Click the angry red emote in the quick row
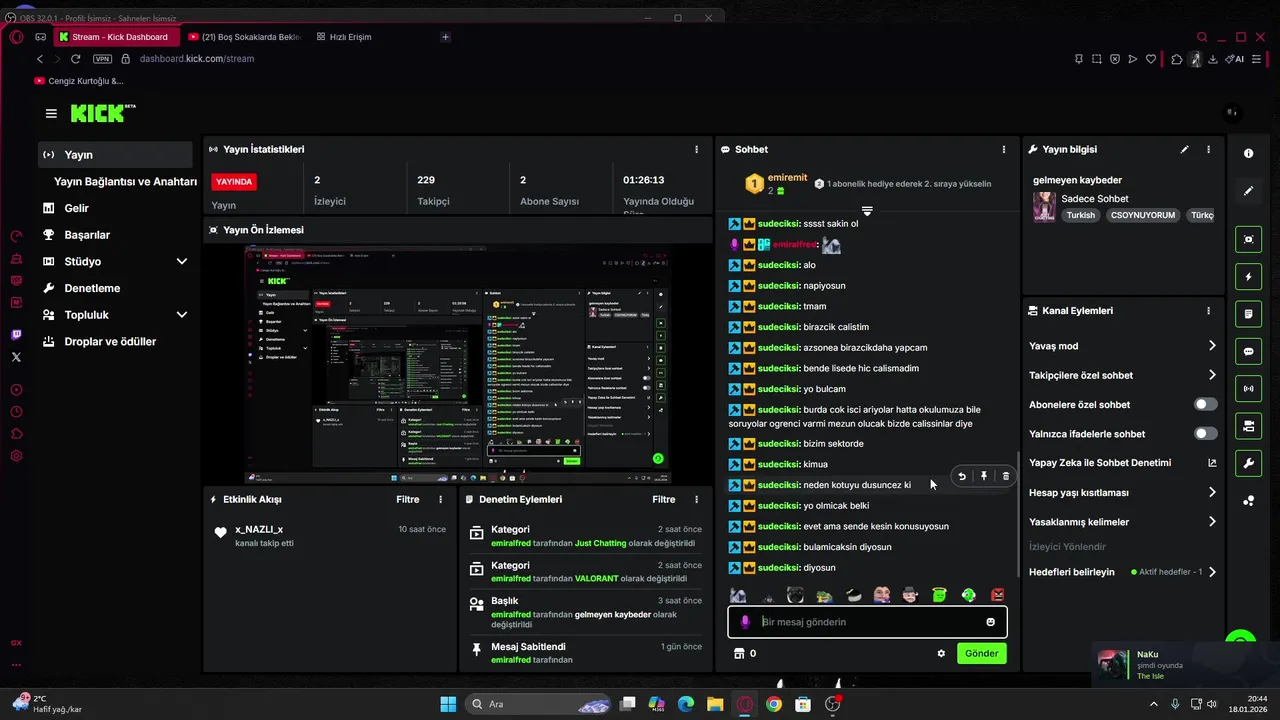Screen dimensions: 1280x720 (x=998, y=595)
